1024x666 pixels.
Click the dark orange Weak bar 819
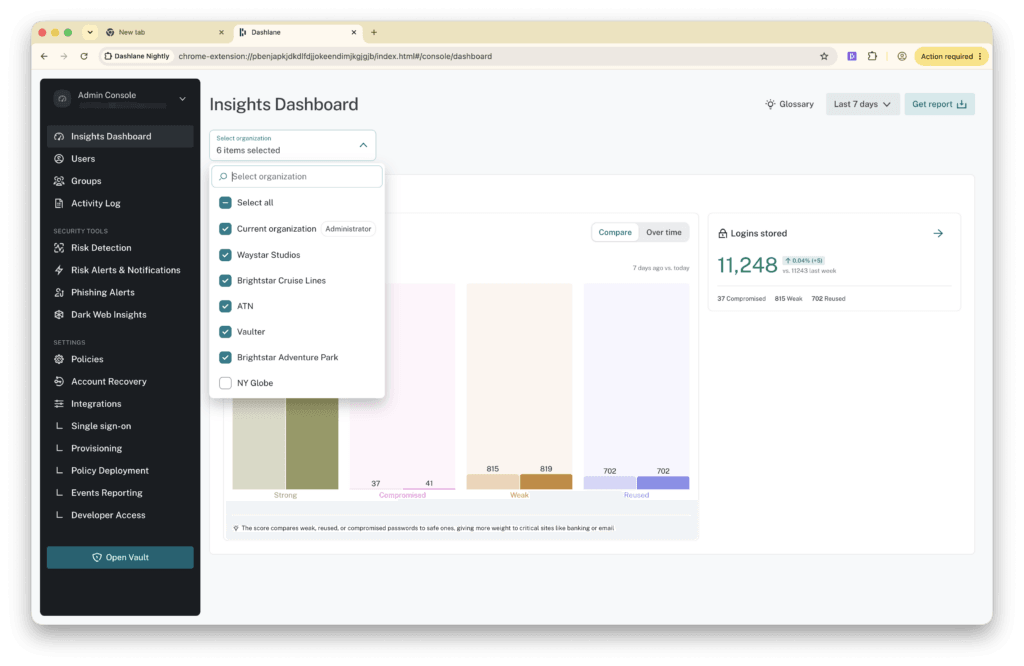546,482
